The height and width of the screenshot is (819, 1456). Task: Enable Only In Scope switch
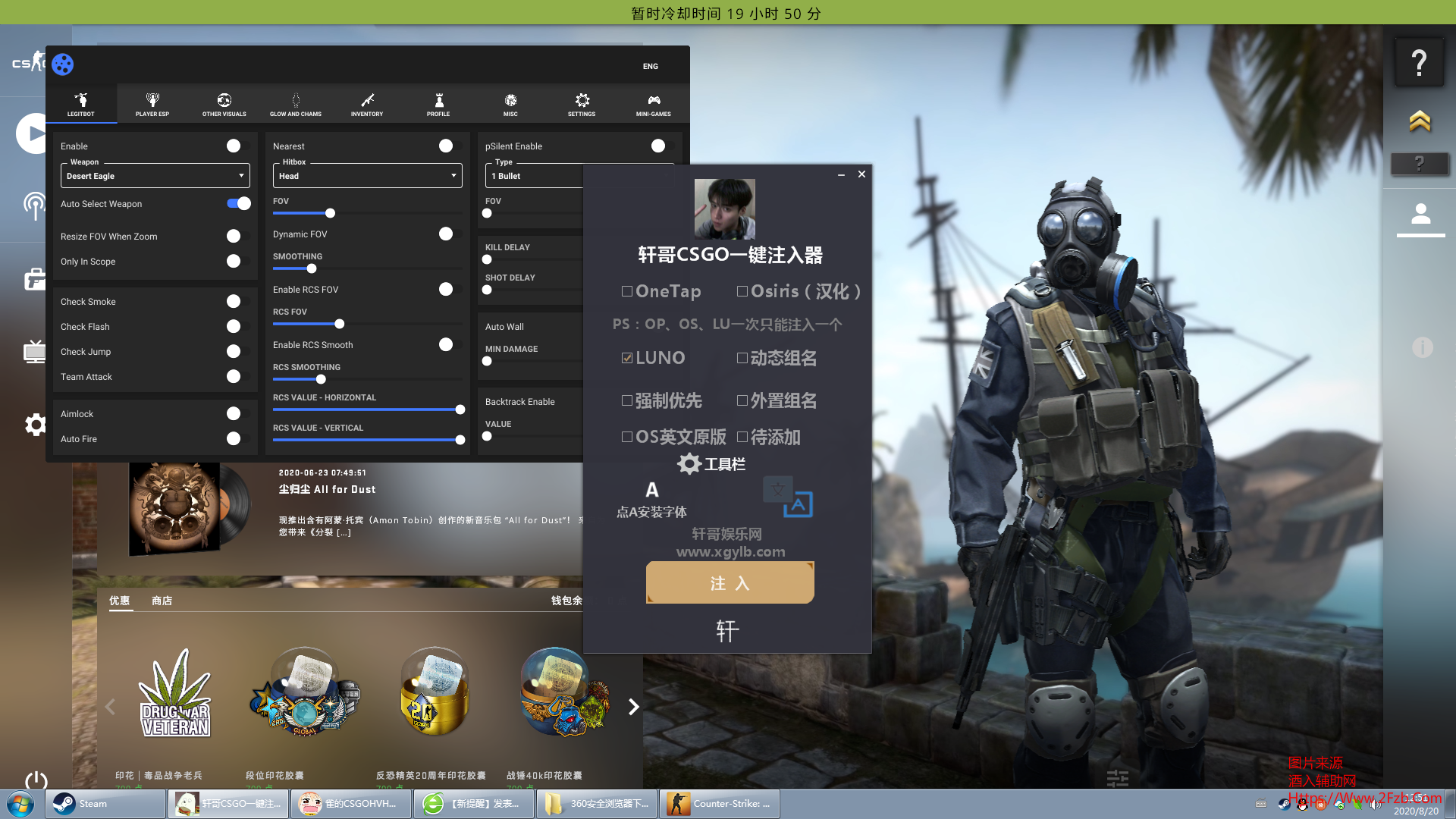(238, 262)
